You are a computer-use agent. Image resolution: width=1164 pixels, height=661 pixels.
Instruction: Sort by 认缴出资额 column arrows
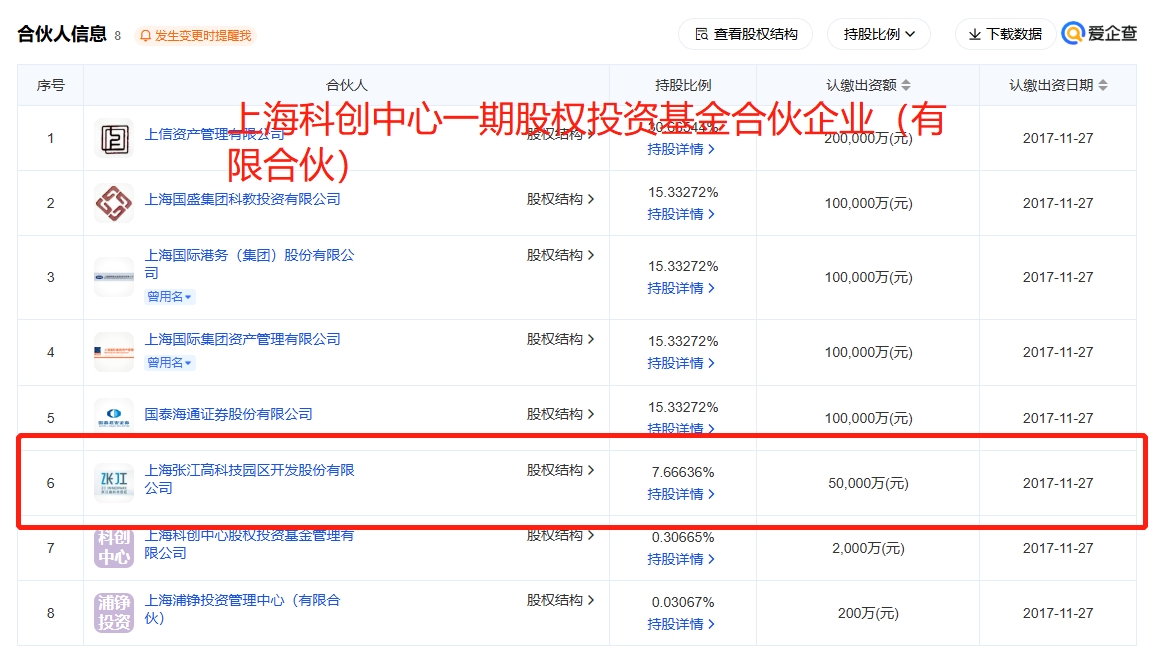pos(906,85)
